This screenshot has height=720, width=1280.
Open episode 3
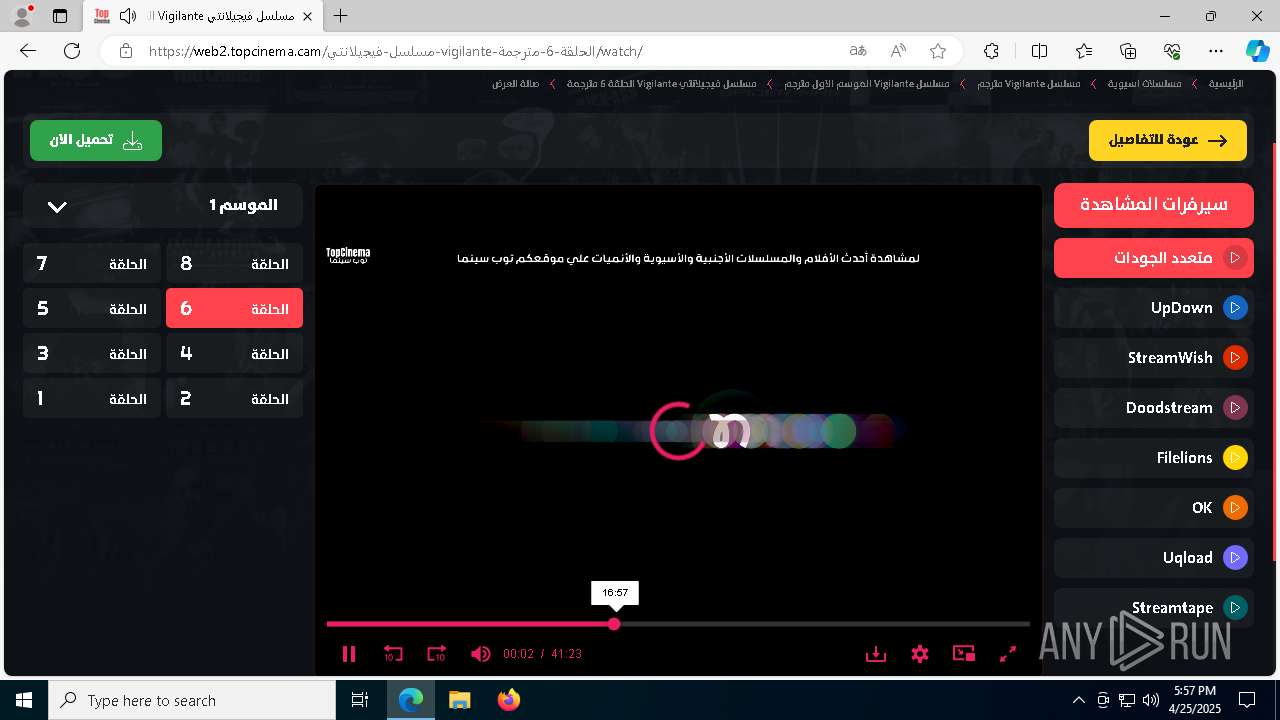(x=92, y=354)
